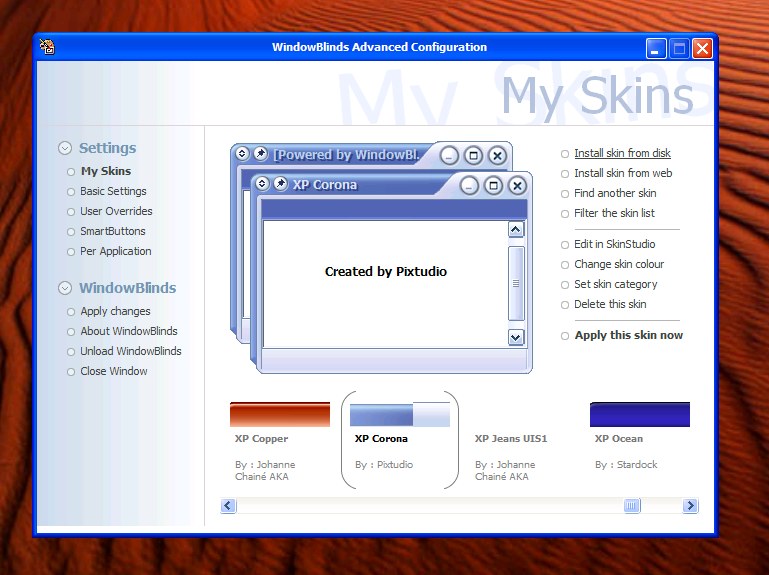Select Per Application settings
The image size is (769, 575).
(116, 251)
